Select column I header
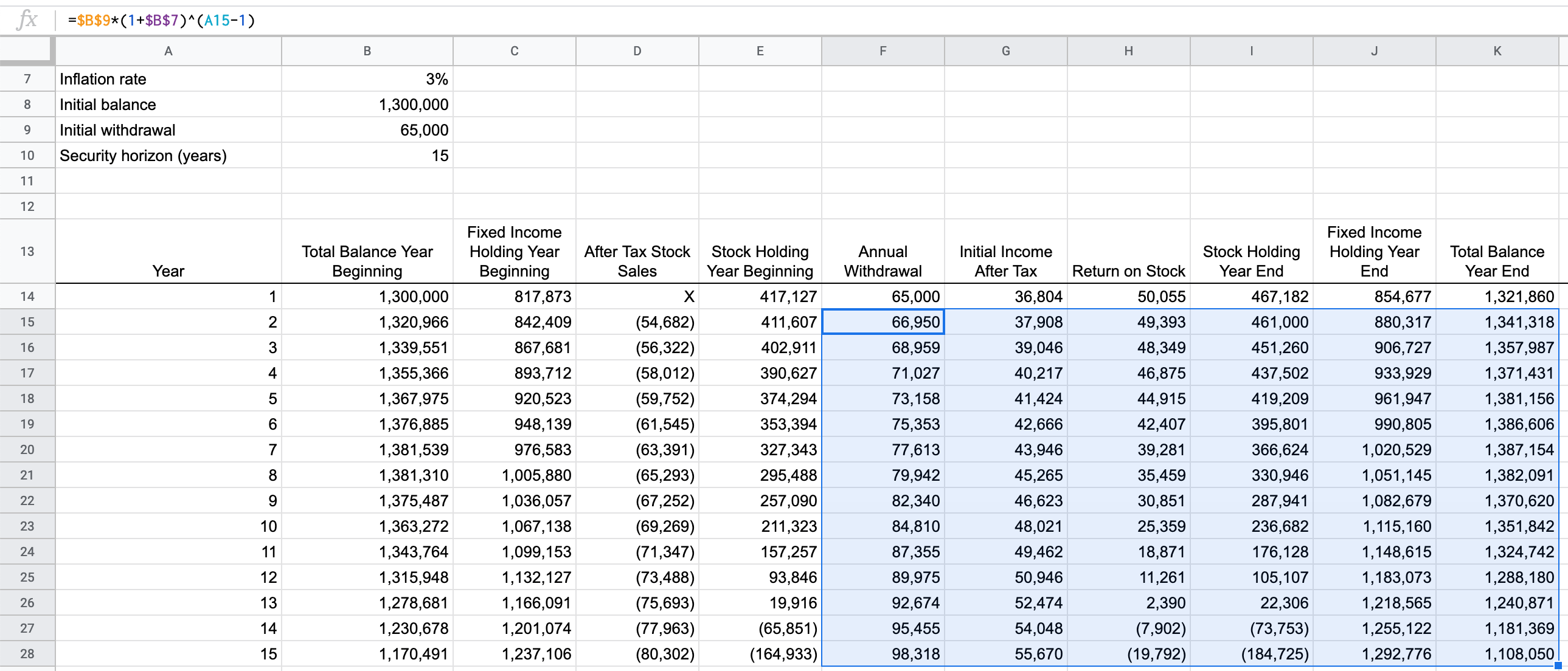 point(1252,51)
